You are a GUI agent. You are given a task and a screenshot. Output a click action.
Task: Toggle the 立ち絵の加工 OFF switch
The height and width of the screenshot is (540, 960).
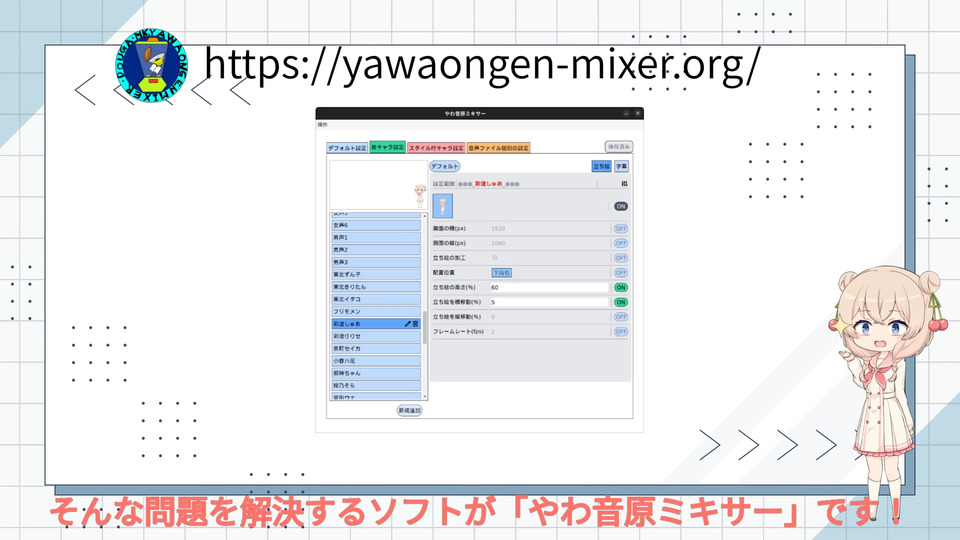click(x=621, y=258)
